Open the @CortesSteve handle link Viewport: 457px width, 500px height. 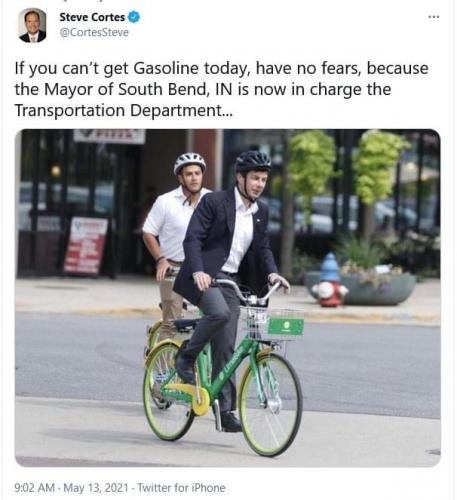click(94, 32)
